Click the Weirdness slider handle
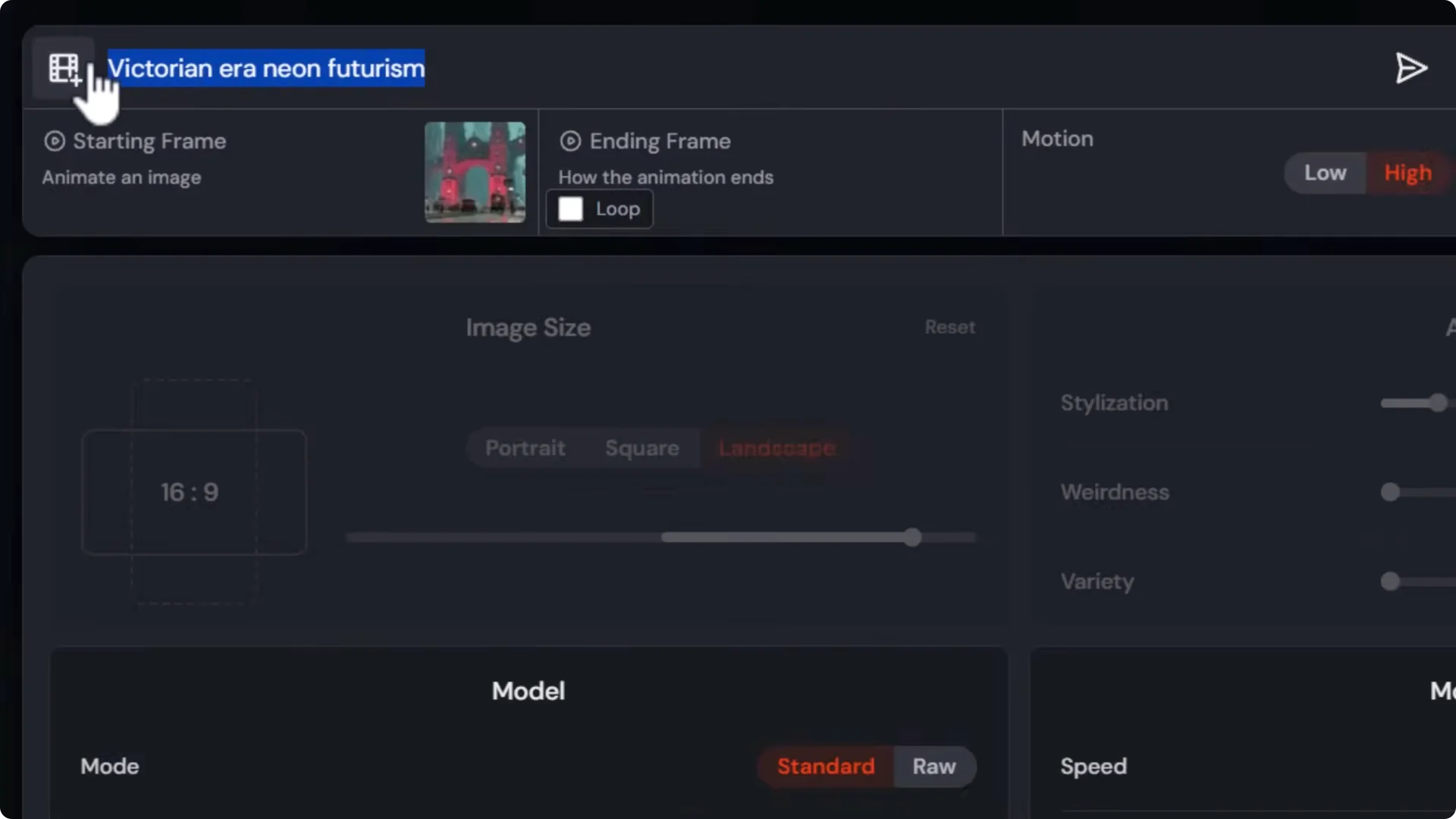This screenshot has width=1456, height=819. tap(1390, 492)
